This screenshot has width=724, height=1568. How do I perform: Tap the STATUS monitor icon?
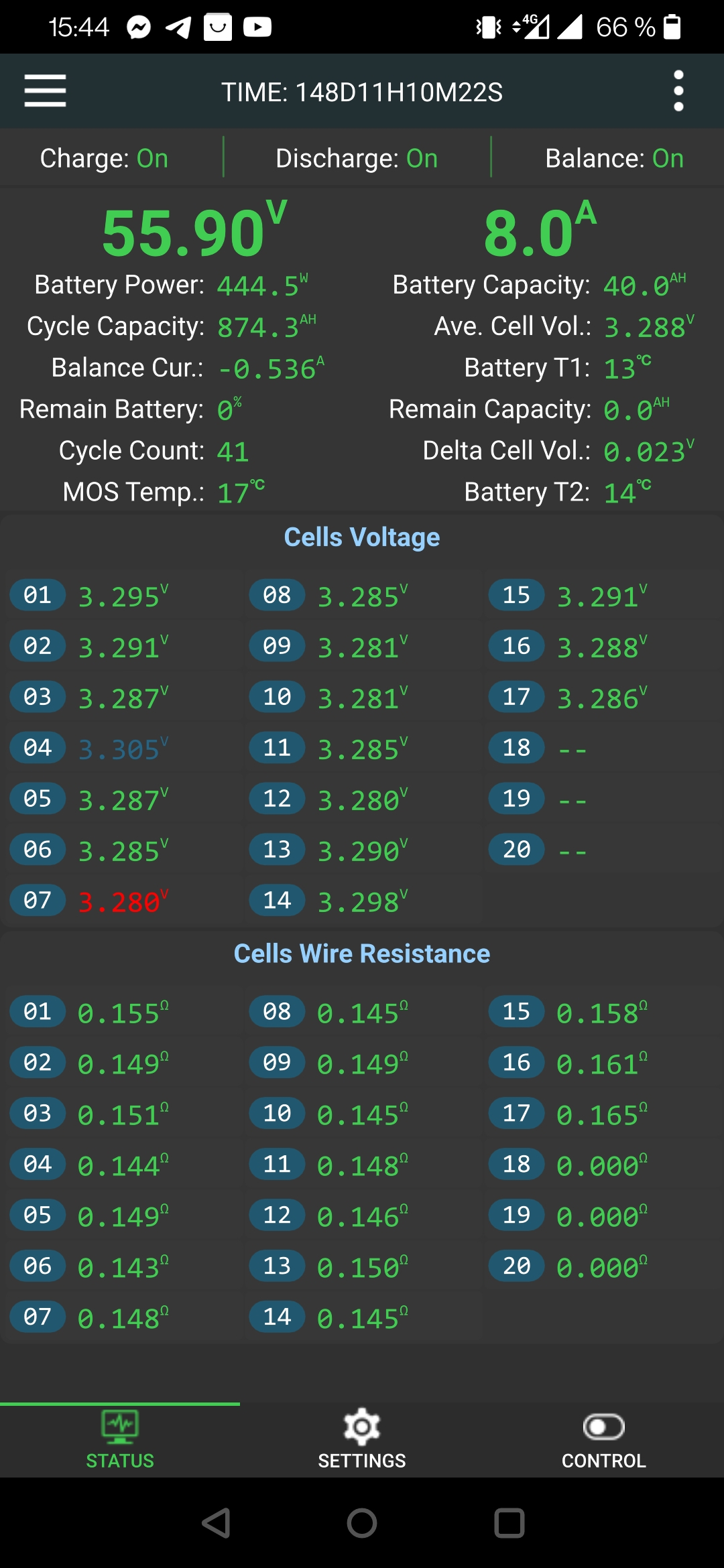pos(120,1427)
